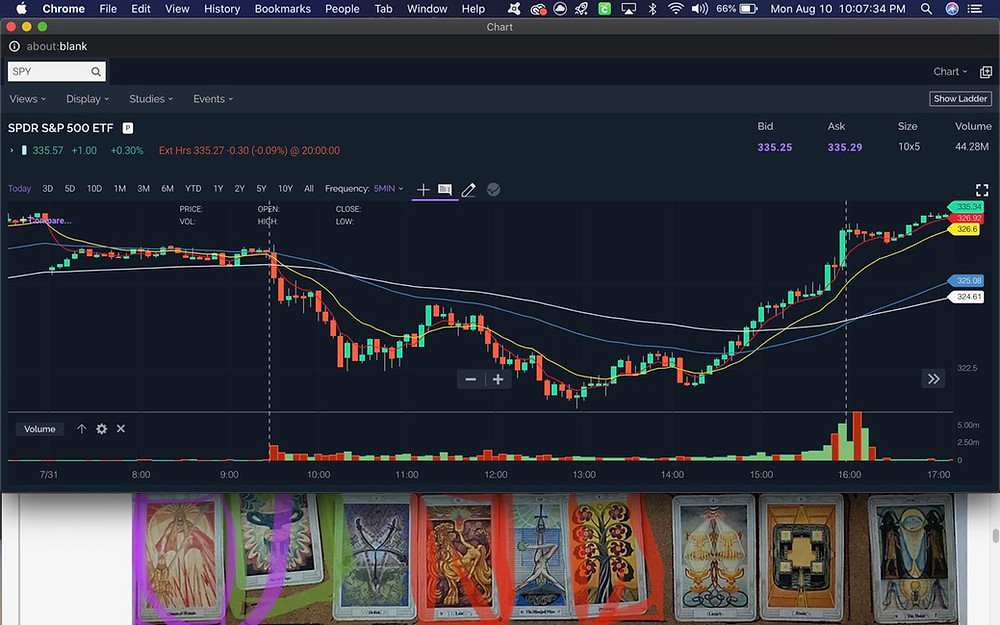Click the yellow 326.6 moving average label
This screenshot has height=625, width=1000.
(965, 229)
